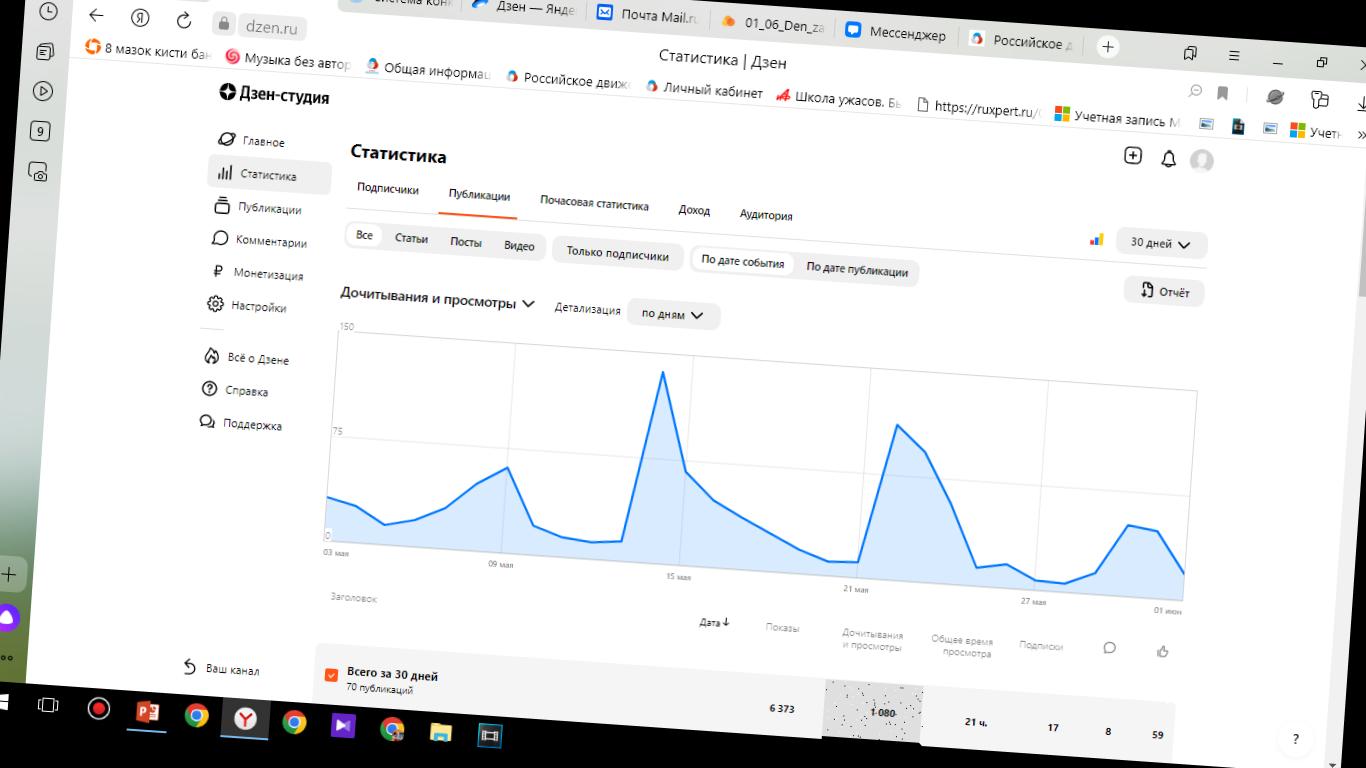Click the downloads arrow icon in toolbar
Viewport: 1366px width, 768px height.
pos(1361,102)
